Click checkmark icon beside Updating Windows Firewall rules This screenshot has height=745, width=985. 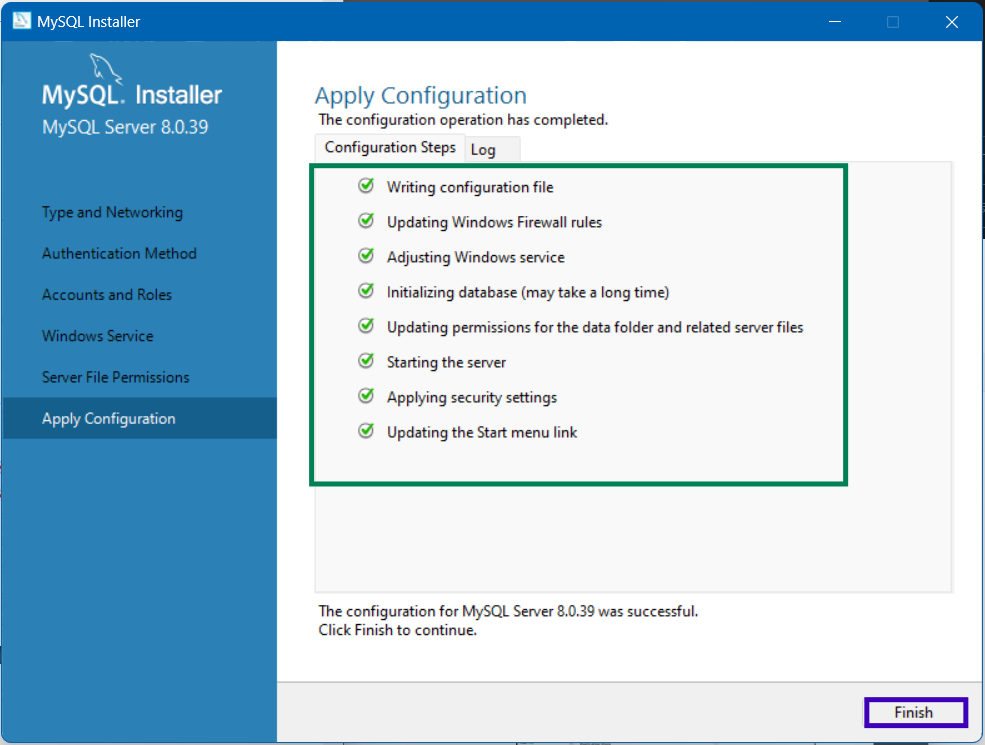[x=366, y=221]
